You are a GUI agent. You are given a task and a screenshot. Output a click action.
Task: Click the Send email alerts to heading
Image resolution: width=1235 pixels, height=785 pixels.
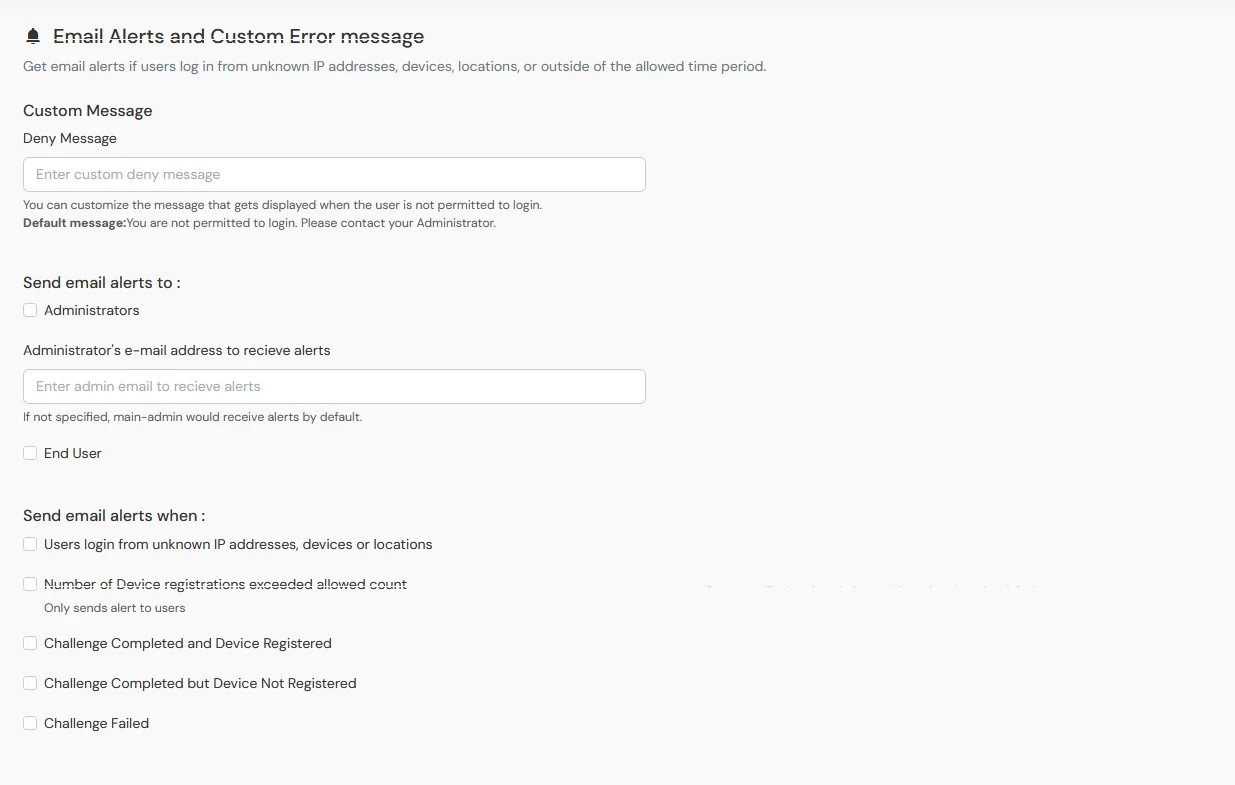click(x=101, y=282)
